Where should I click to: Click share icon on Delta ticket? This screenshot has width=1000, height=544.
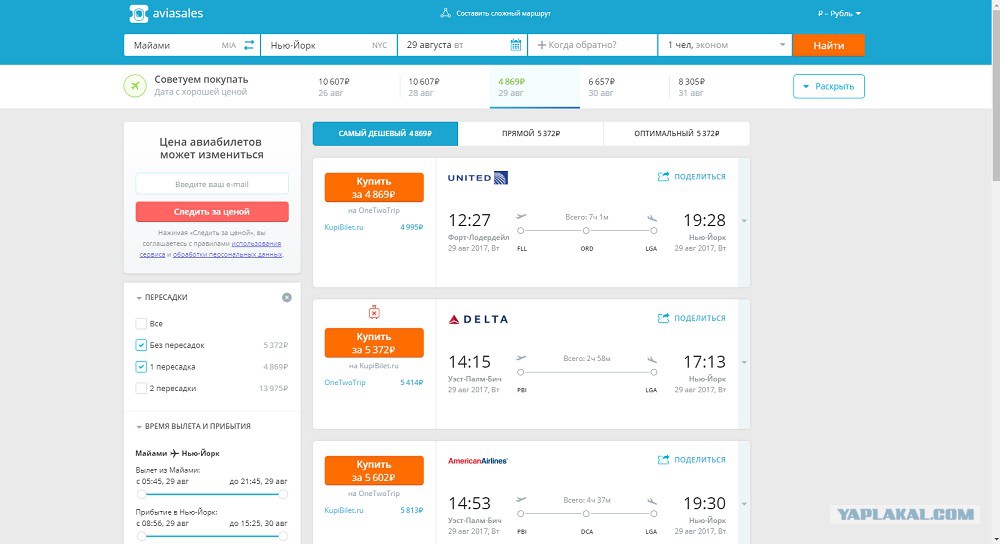[663, 318]
